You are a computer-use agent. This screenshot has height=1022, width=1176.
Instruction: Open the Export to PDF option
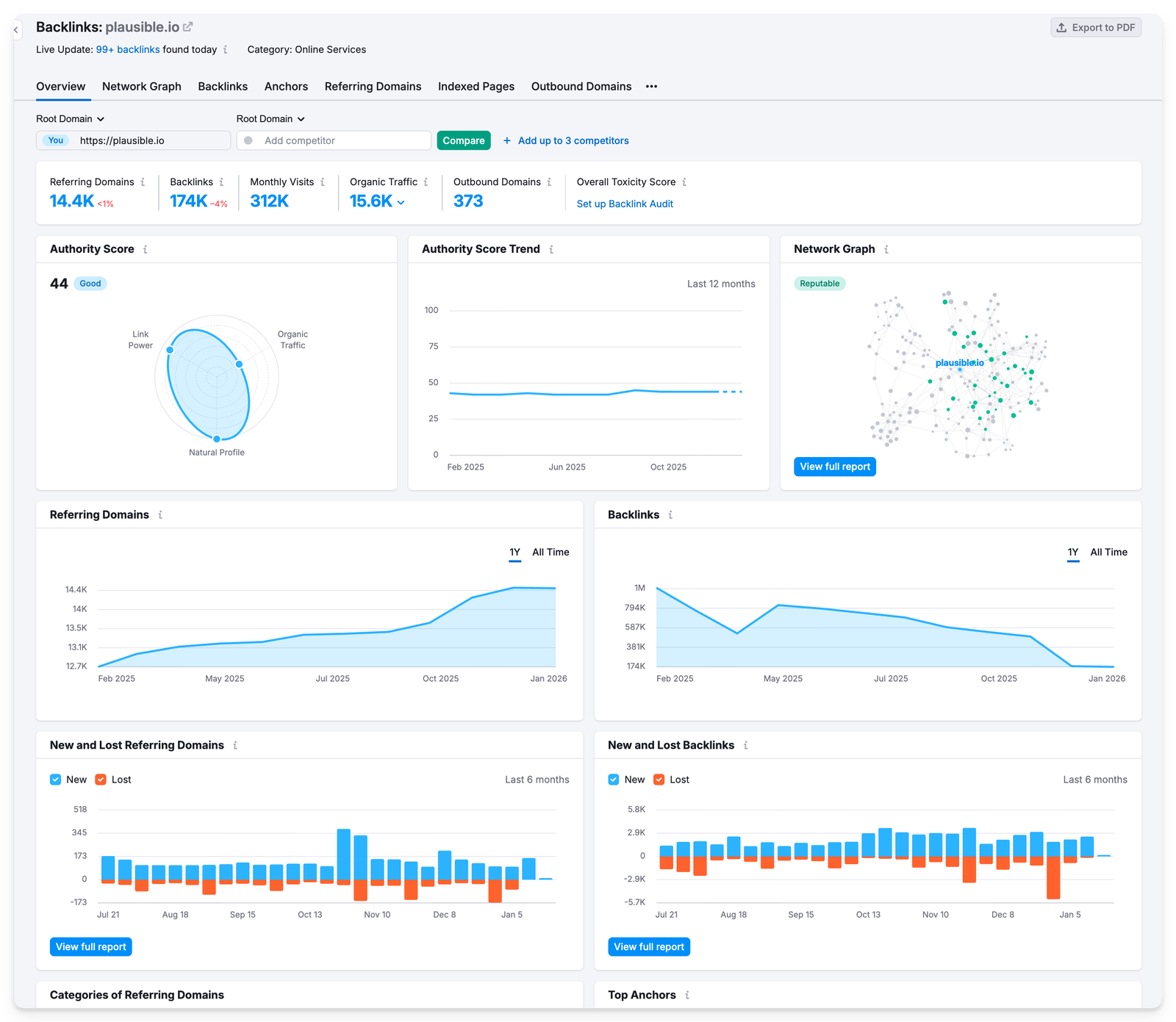coord(1095,27)
